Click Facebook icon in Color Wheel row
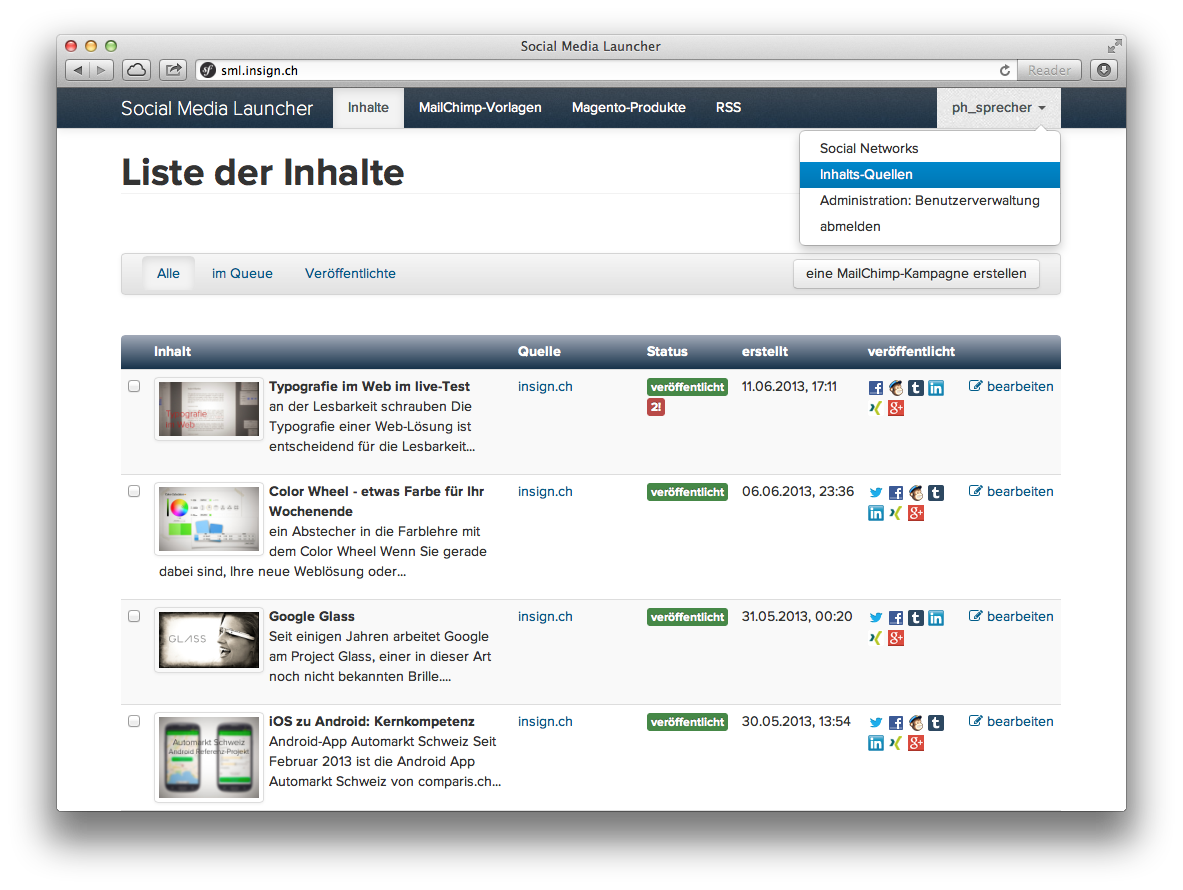 coord(896,493)
